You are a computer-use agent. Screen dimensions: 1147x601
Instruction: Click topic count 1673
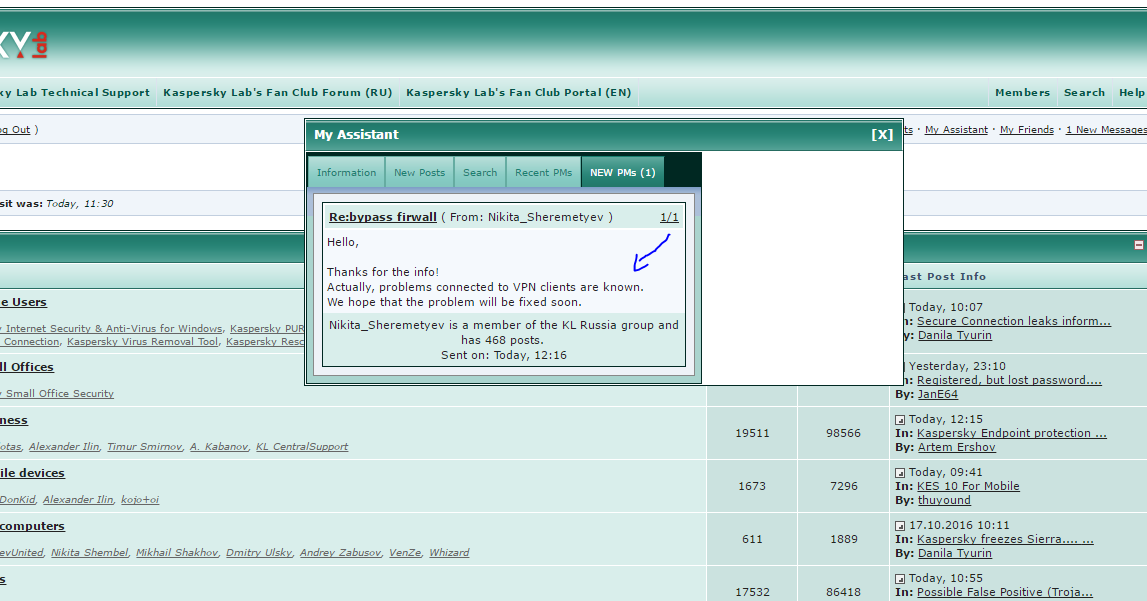point(752,486)
